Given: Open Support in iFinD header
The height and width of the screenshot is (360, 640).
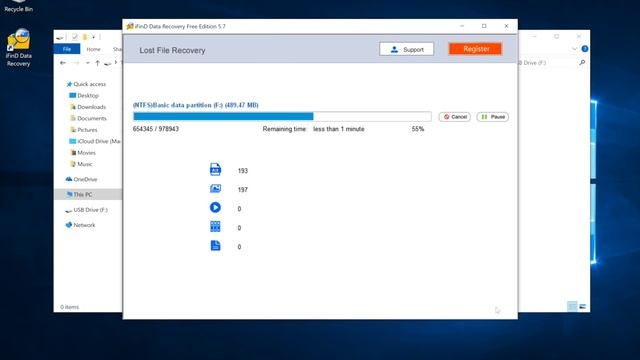Looking at the screenshot, I should 407,49.
